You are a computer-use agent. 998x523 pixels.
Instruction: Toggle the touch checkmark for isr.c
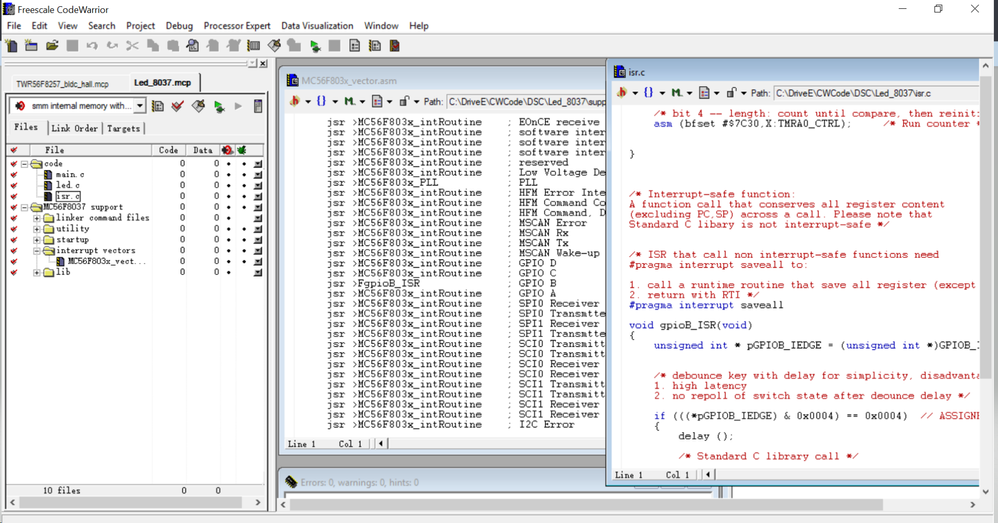pos(14,196)
